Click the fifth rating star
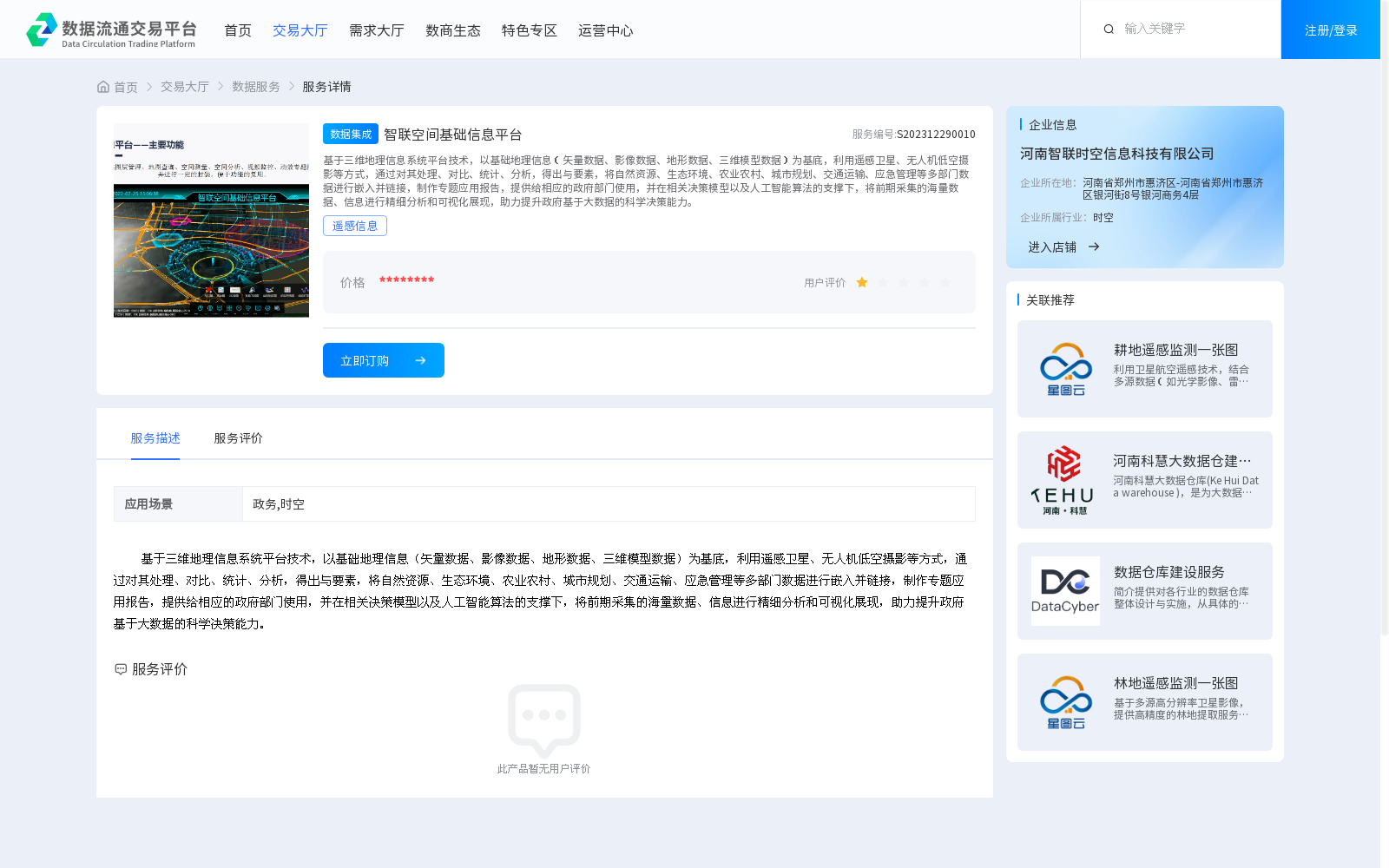Image resolution: width=1389 pixels, height=868 pixels. [x=945, y=282]
